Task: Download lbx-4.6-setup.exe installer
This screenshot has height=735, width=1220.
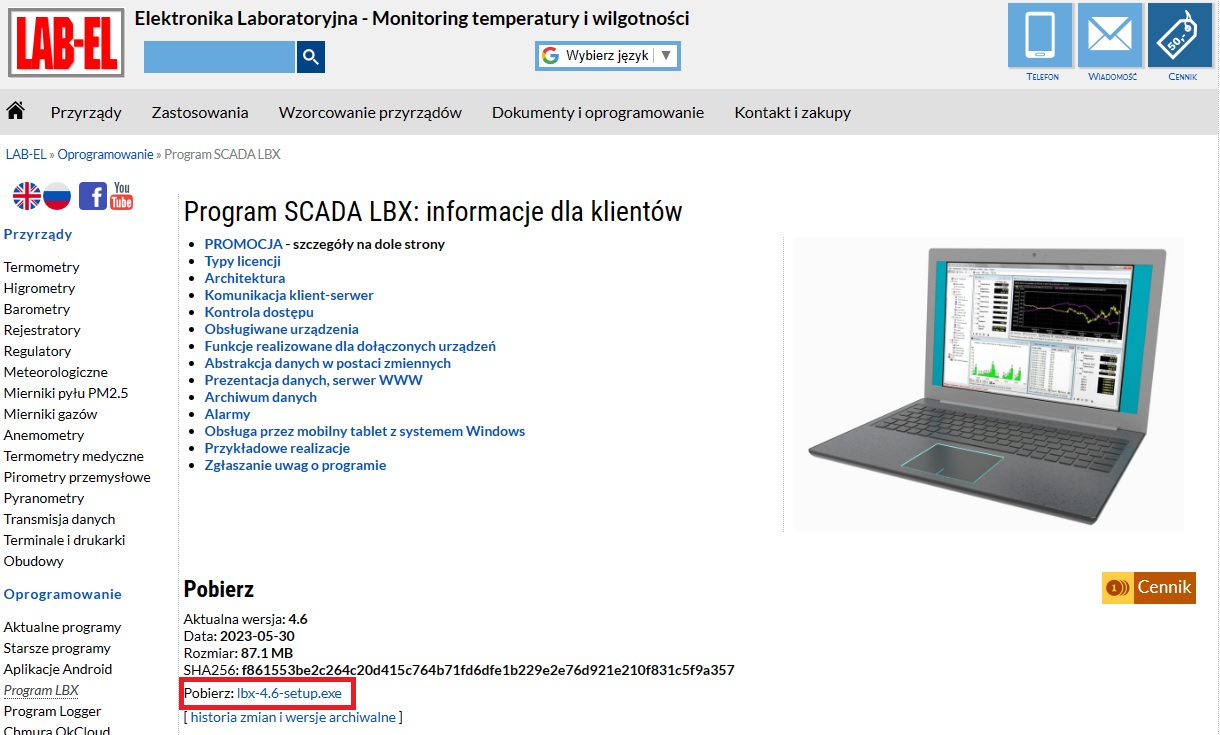Action: pyautogui.click(x=289, y=693)
